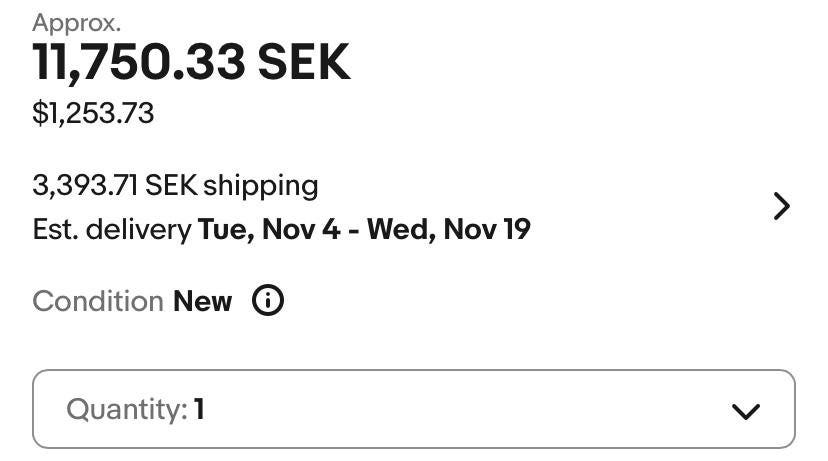Click the 11,750.33 SEK approximate price
The height and width of the screenshot is (461, 828).
[x=191, y=63]
